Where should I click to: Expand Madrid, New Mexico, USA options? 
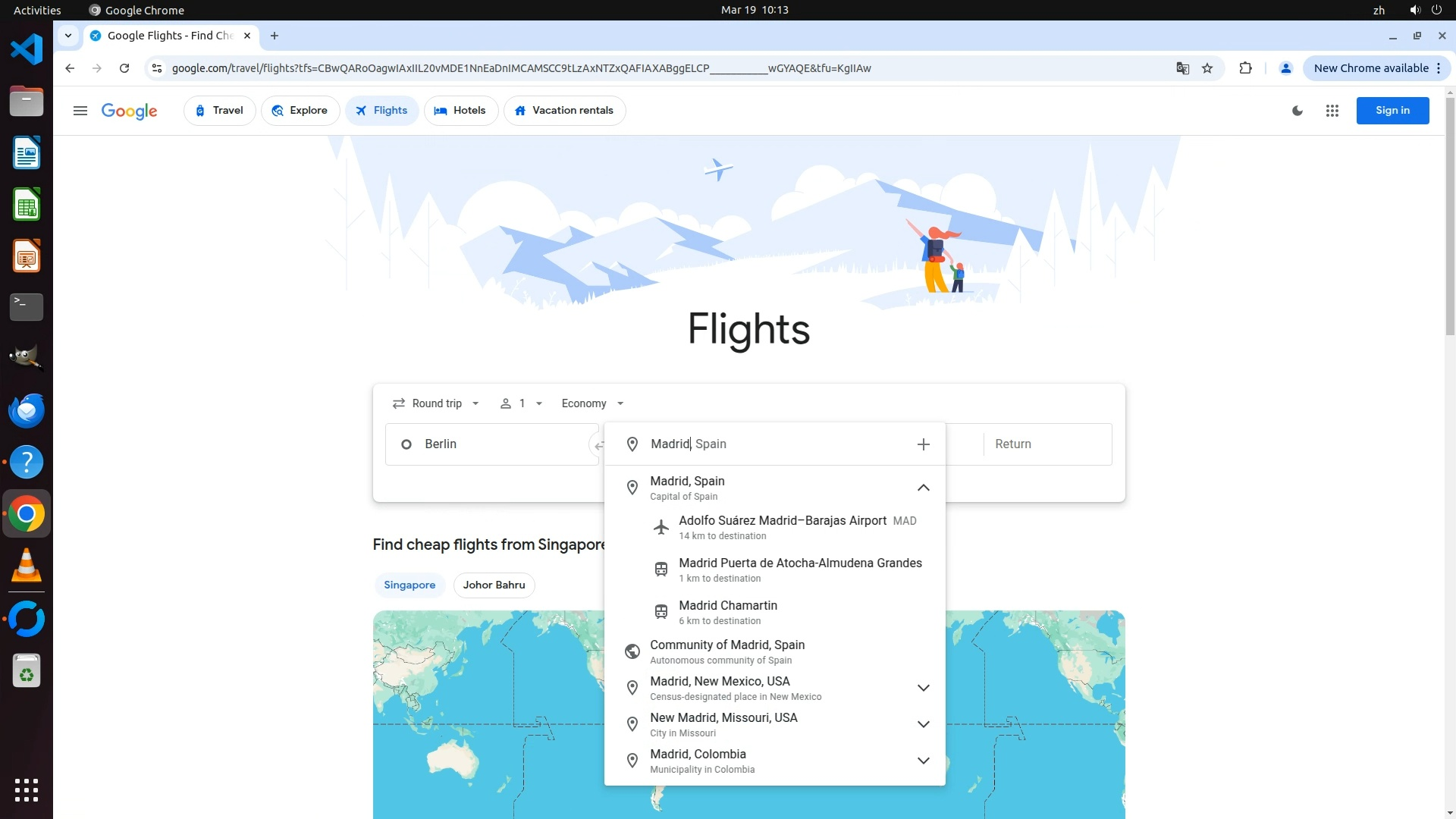(x=923, y=688)
